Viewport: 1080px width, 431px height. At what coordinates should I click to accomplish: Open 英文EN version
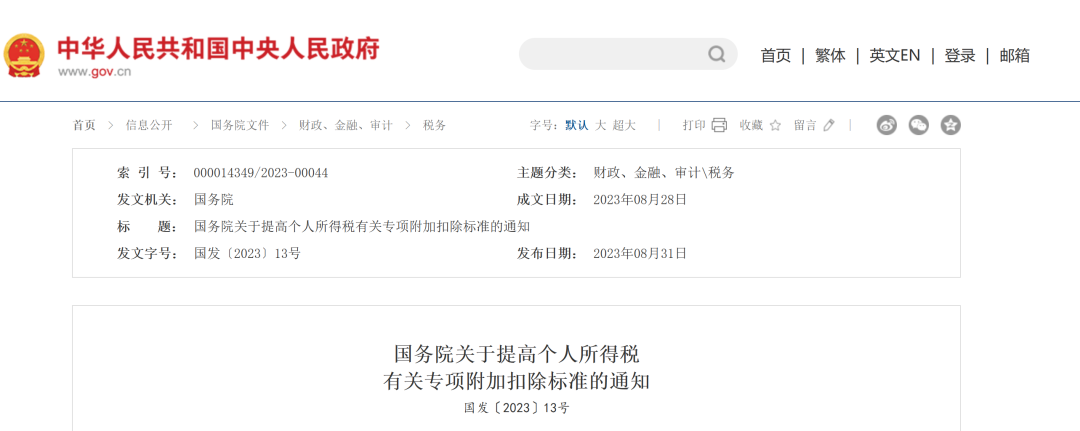(x=895, y=56)
